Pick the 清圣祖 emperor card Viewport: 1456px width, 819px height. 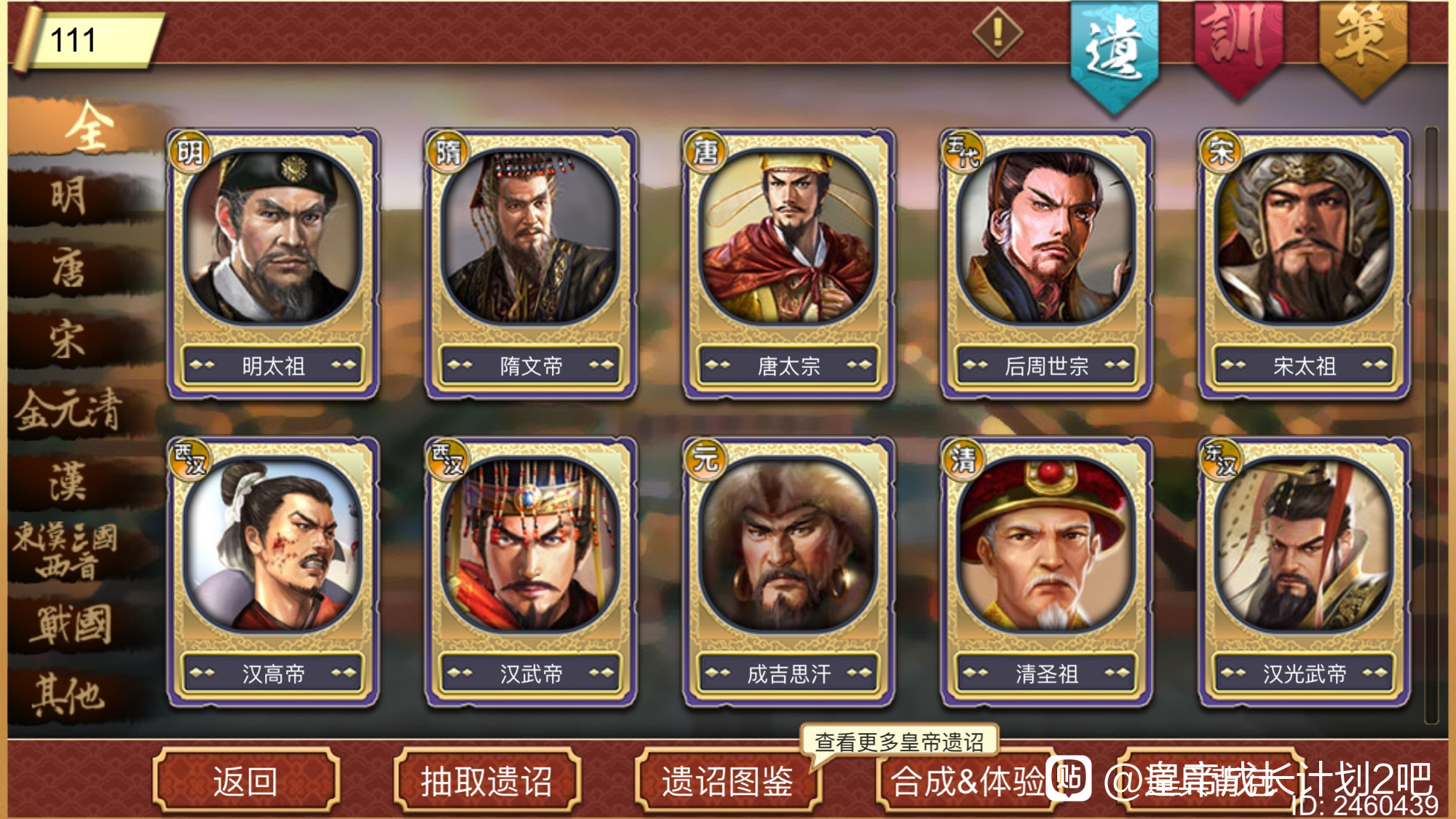[x=1046, y=572]
